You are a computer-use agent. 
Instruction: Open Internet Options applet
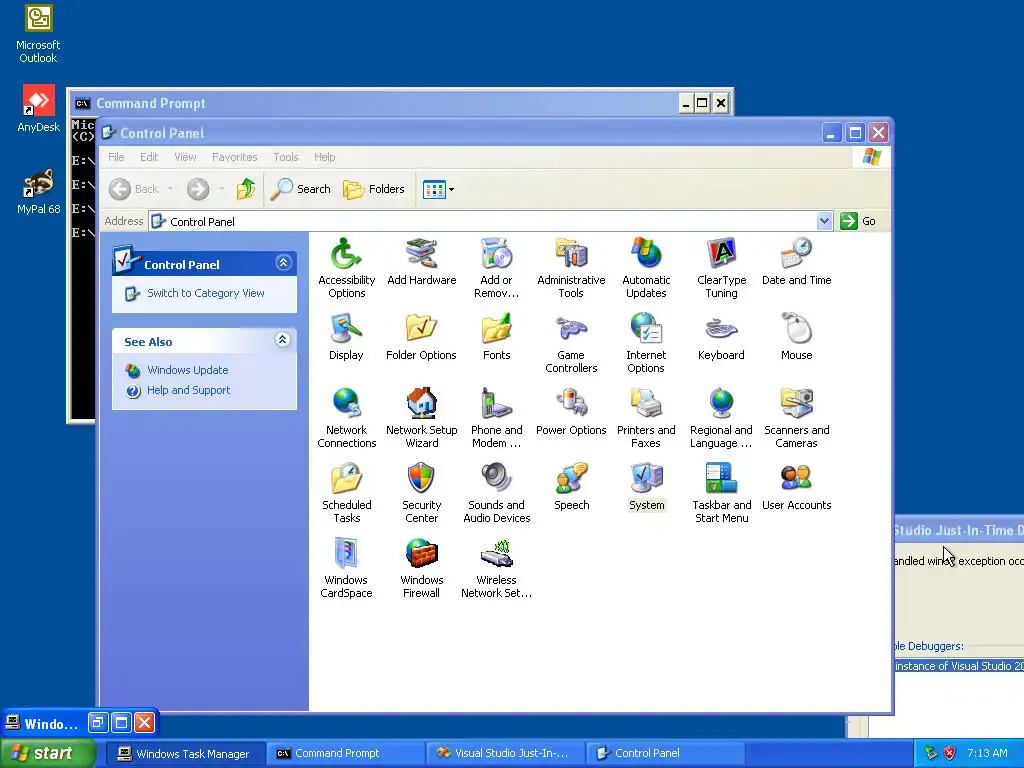point(646,343)
